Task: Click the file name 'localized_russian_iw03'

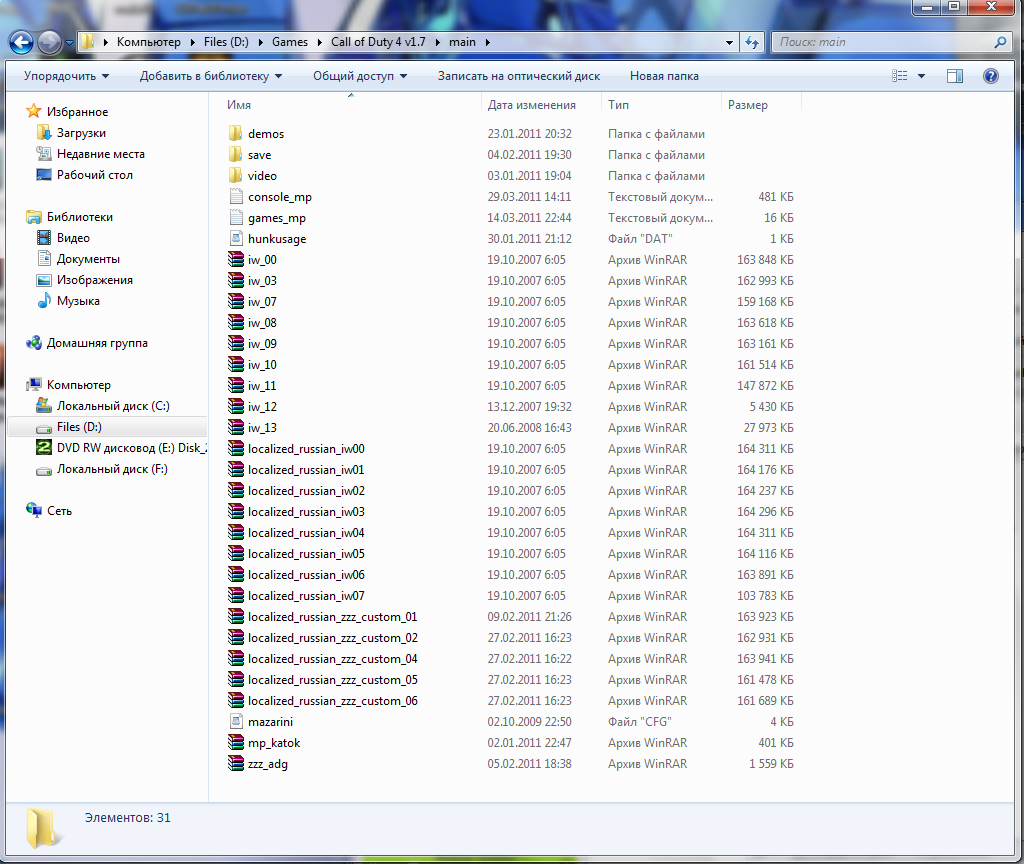Action: click(x=306, y=511)
